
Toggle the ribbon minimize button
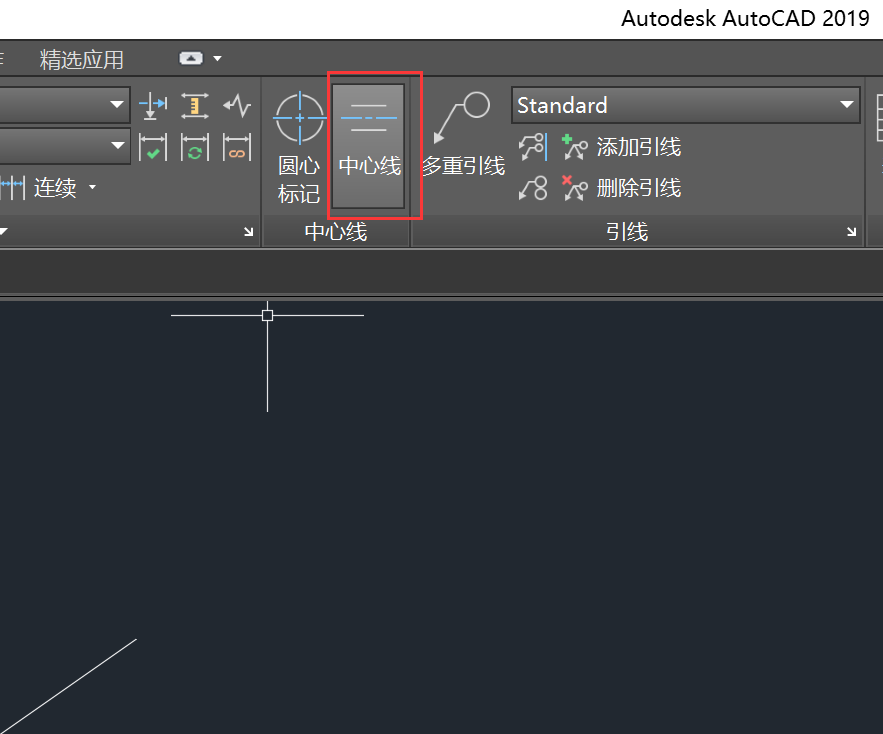pyautogui.click(x=191, y=58)
